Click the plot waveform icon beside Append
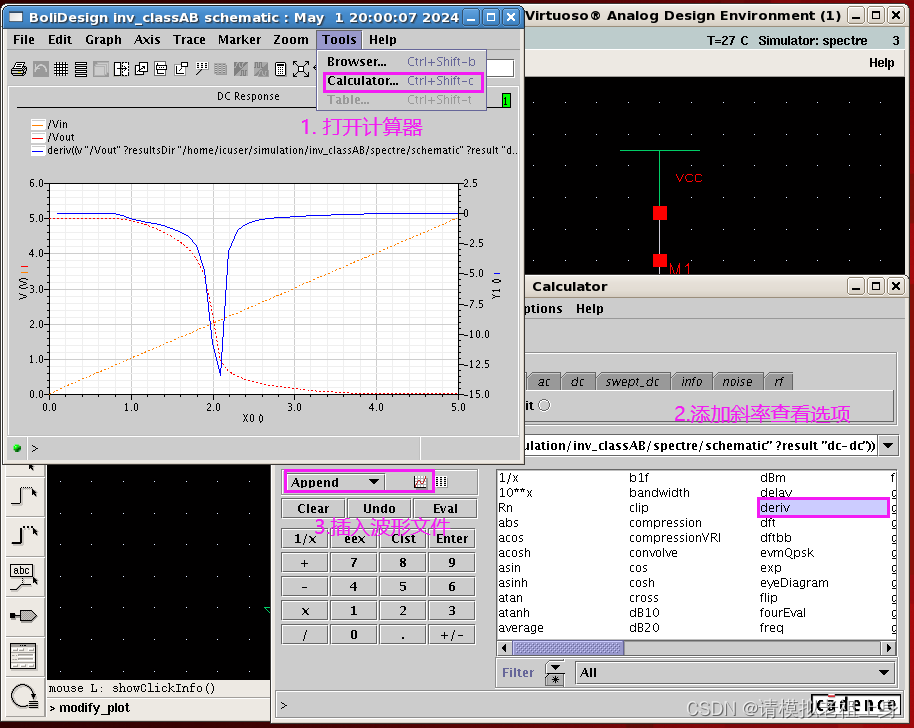Viewport: 914px width, 728px height. click(420, 482)
